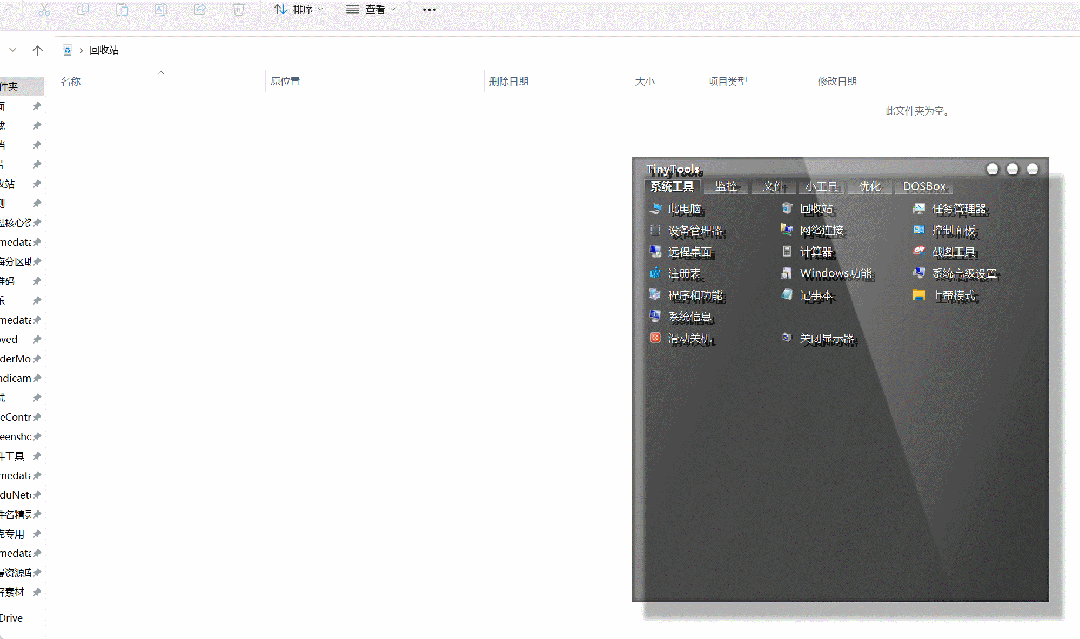This screenshot has height=639, width=1080.
Task: Open 网络连接 in TinyTools
Action: click(x=813, y=230)
